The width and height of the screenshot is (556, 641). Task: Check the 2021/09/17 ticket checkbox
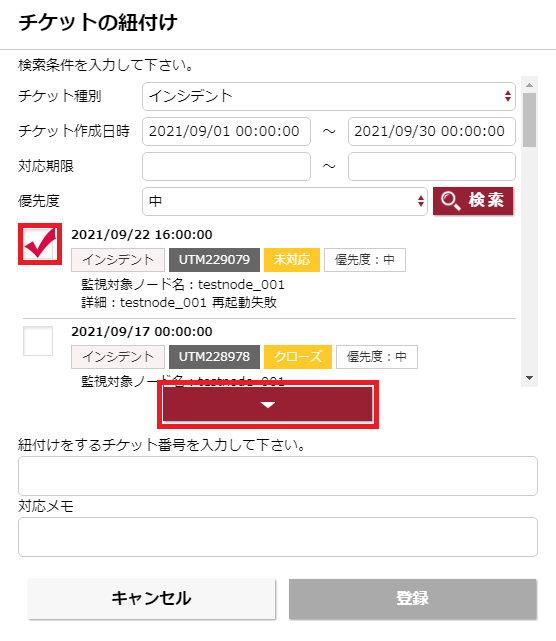[x=38, y=341]
